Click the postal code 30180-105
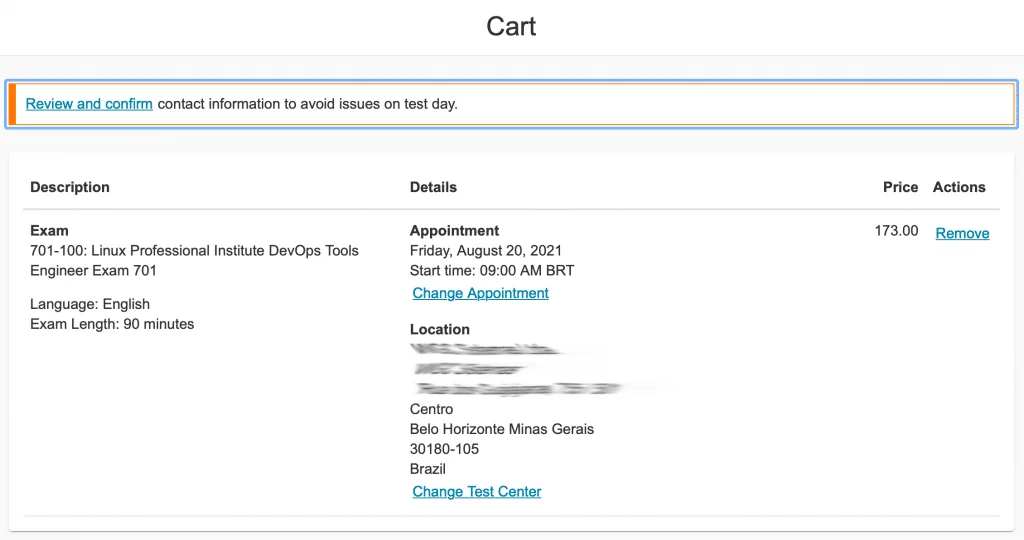 click(x=444, y=449)
